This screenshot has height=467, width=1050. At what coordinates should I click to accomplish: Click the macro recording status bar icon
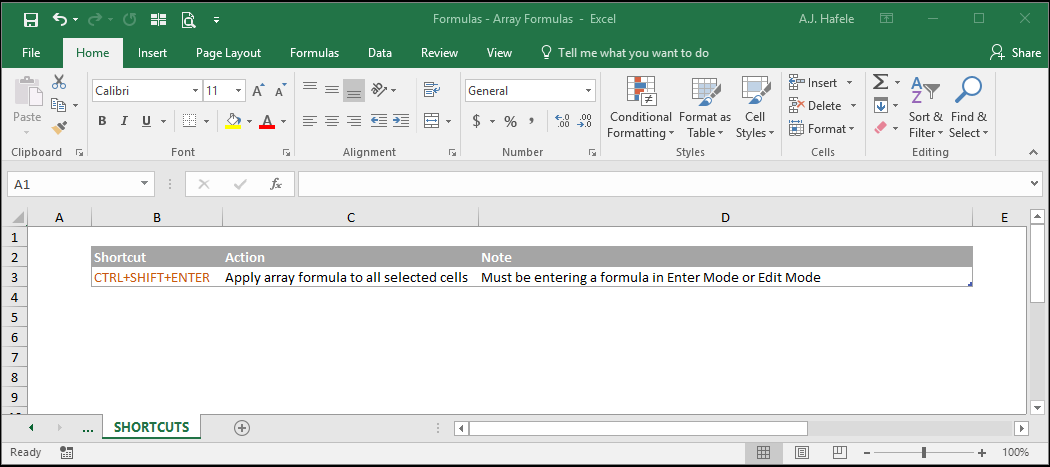point(66,452)
